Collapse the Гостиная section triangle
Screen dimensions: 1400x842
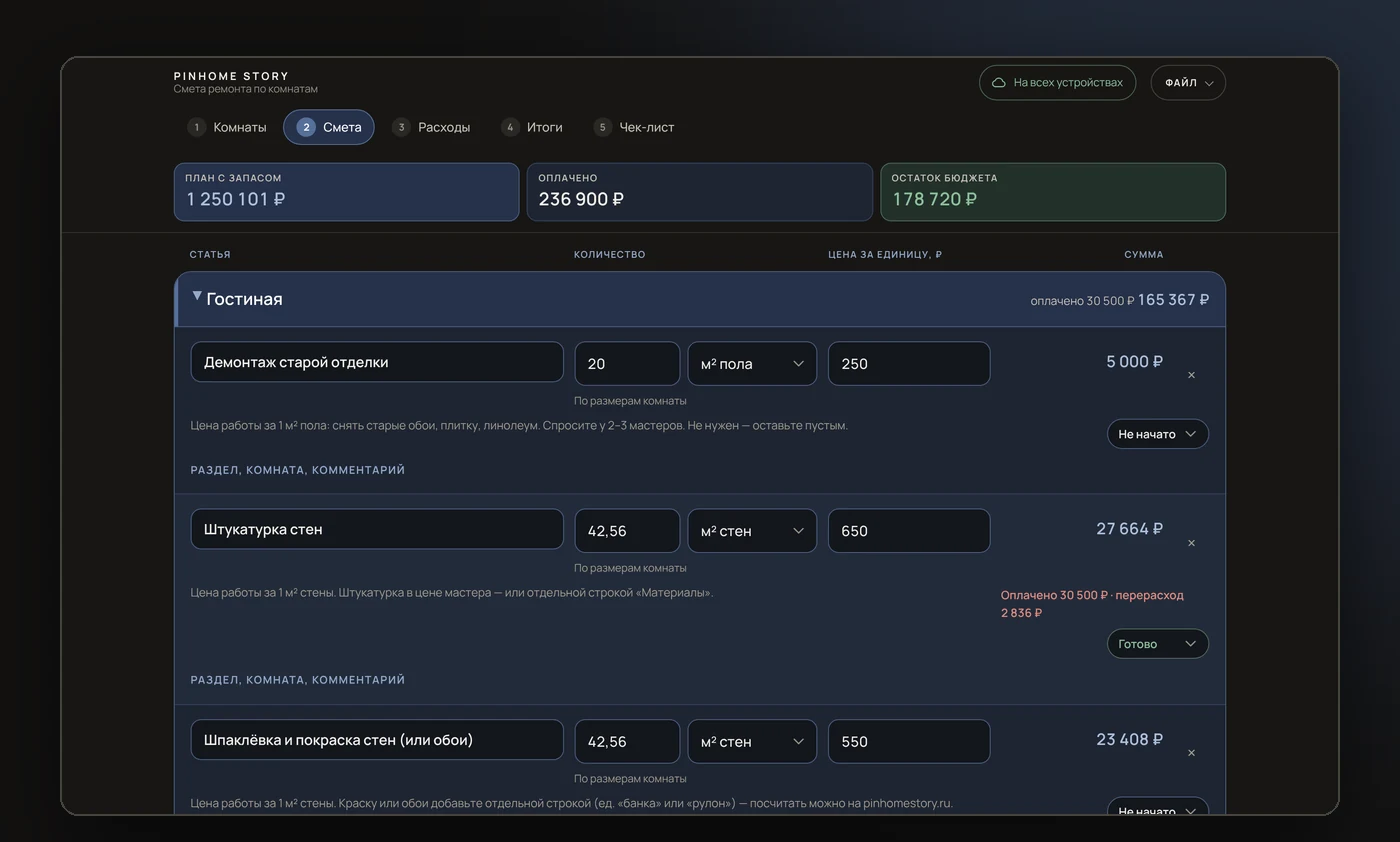197,297
